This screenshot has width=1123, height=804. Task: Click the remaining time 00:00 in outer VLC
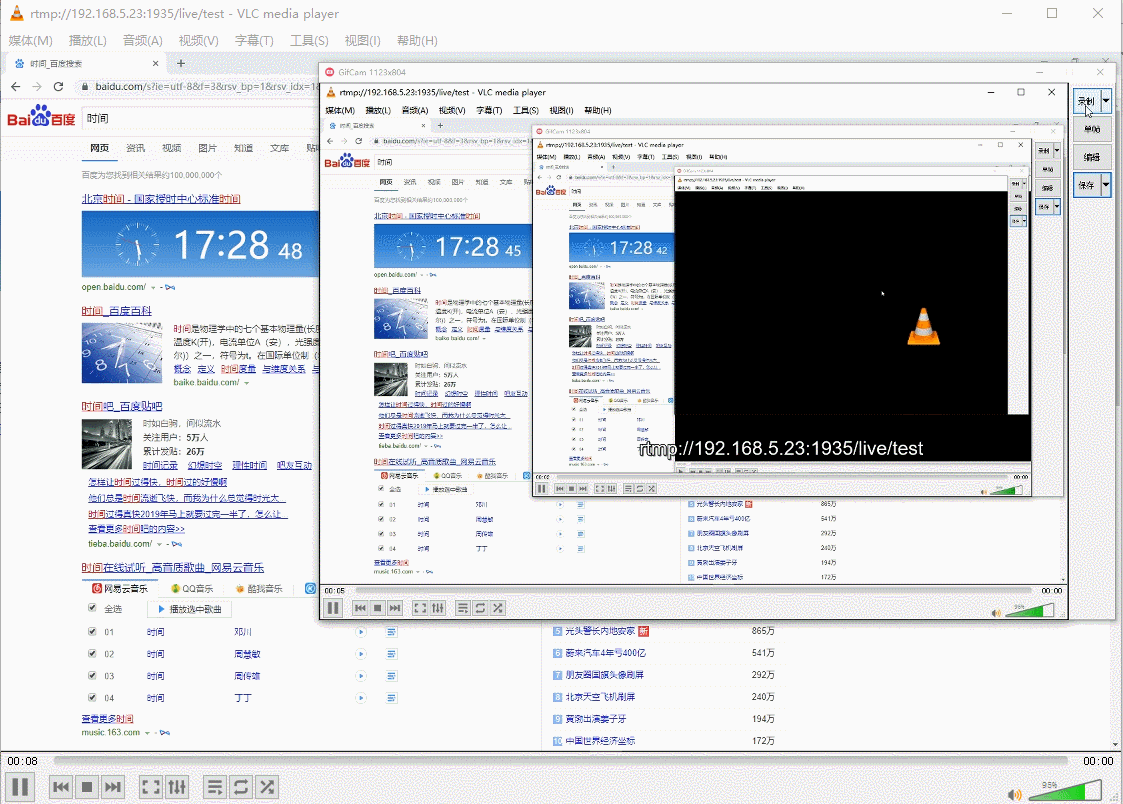pos(1097,761)
